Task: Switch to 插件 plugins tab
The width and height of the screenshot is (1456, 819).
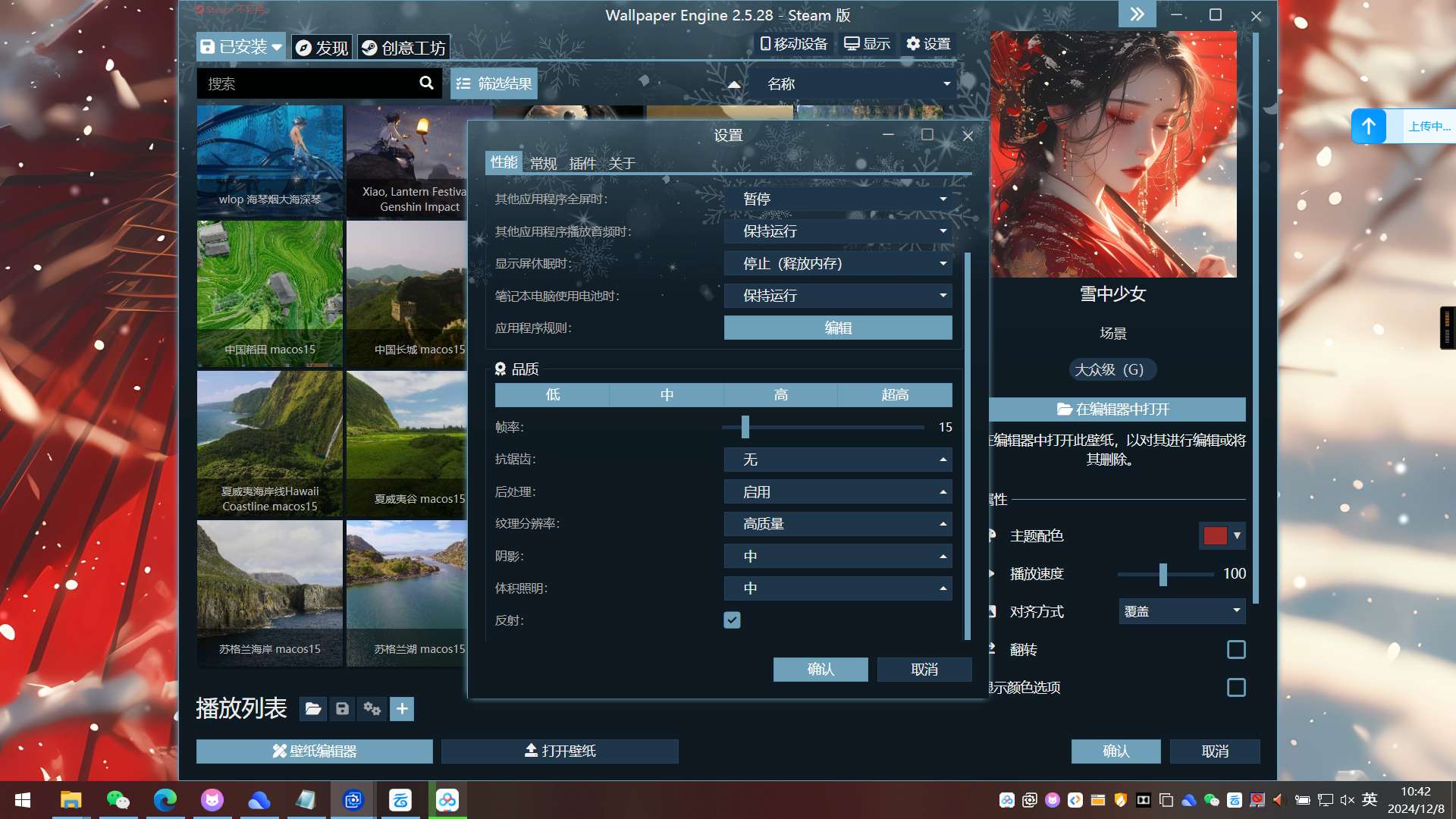Action: click(582, 163)
